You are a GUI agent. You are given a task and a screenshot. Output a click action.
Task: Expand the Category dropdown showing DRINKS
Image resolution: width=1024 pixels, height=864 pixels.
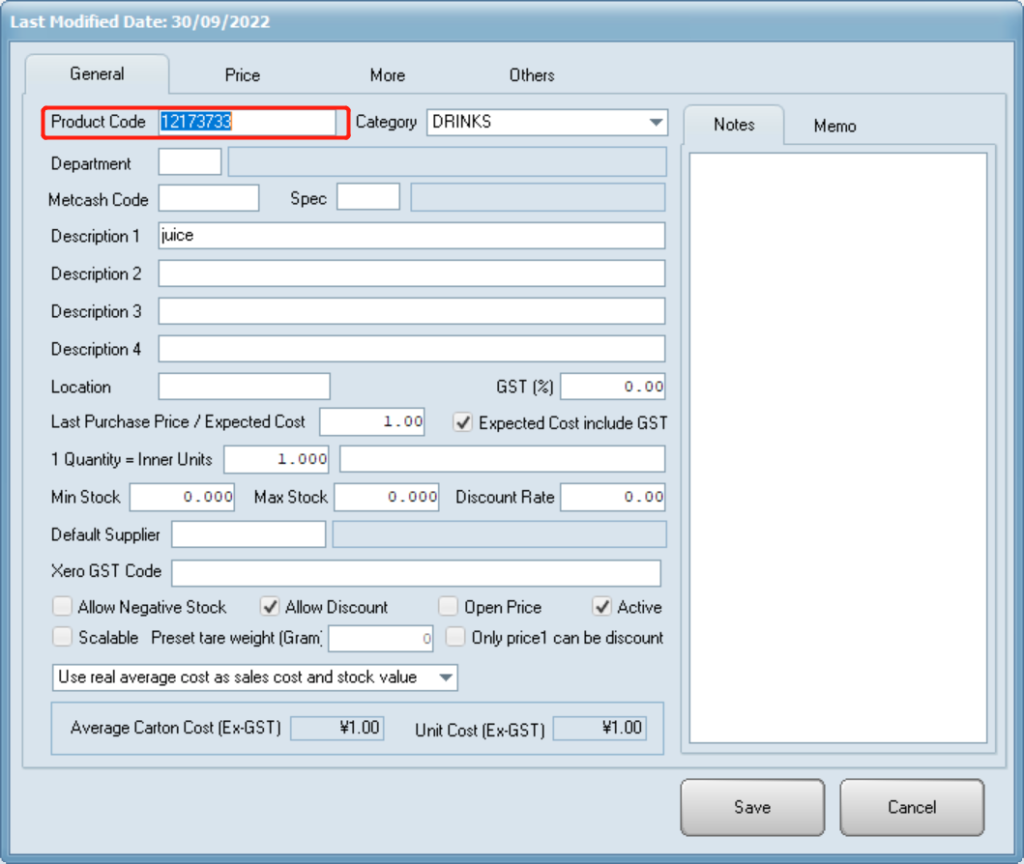pos(656,122)
